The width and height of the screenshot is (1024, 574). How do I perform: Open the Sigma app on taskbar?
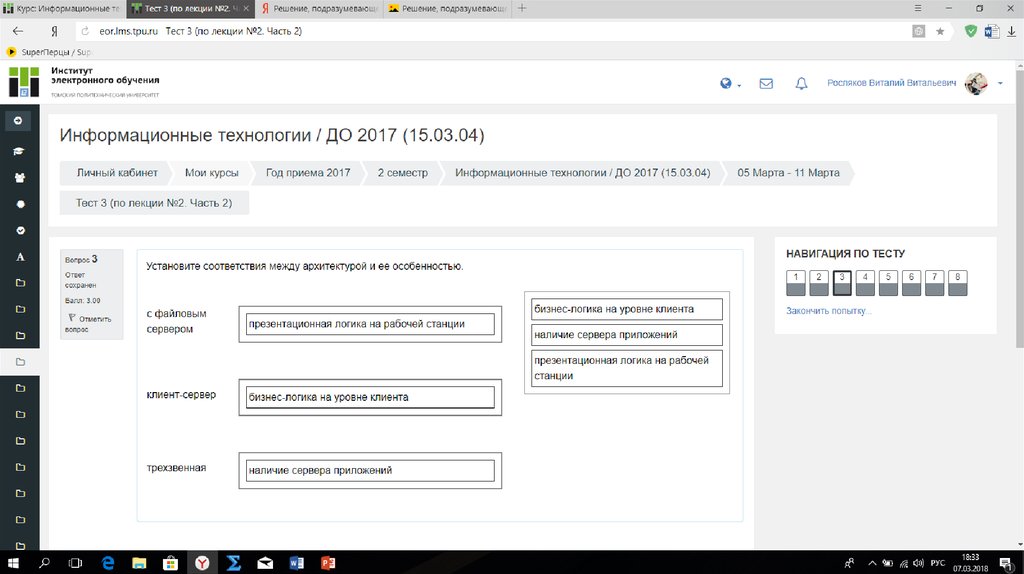coord(234,562)
